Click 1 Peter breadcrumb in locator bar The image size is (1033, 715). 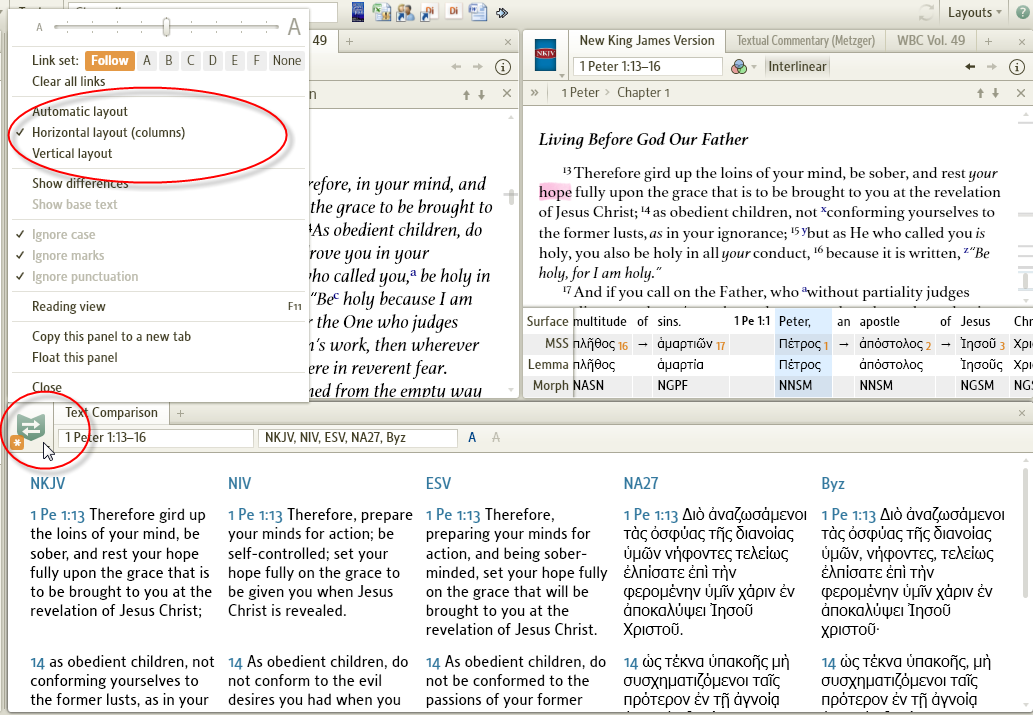[x=580, y=93]
